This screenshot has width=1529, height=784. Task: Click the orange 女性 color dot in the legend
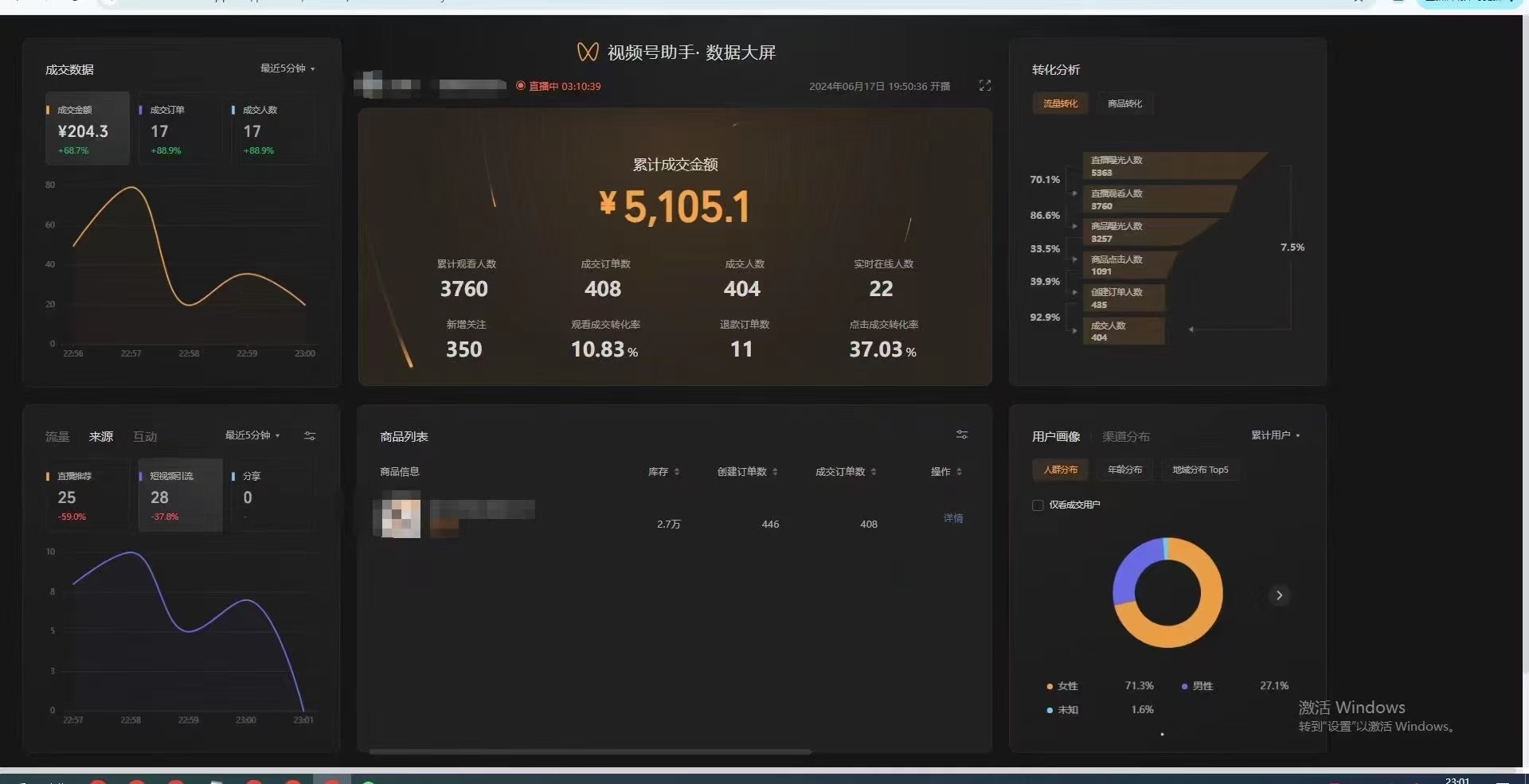1049,685
